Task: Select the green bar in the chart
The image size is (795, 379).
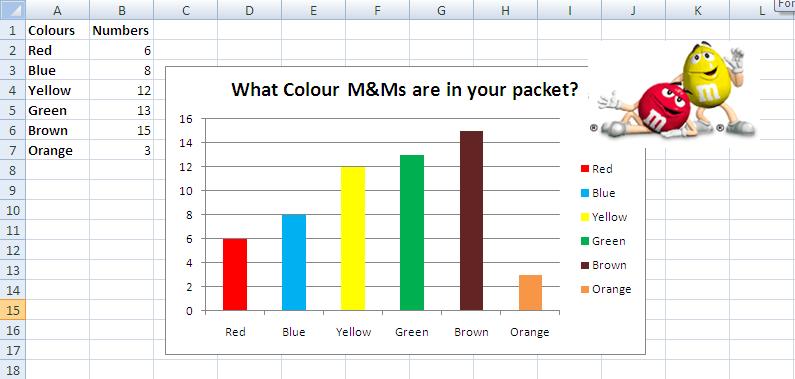Action: click(412, 233)
